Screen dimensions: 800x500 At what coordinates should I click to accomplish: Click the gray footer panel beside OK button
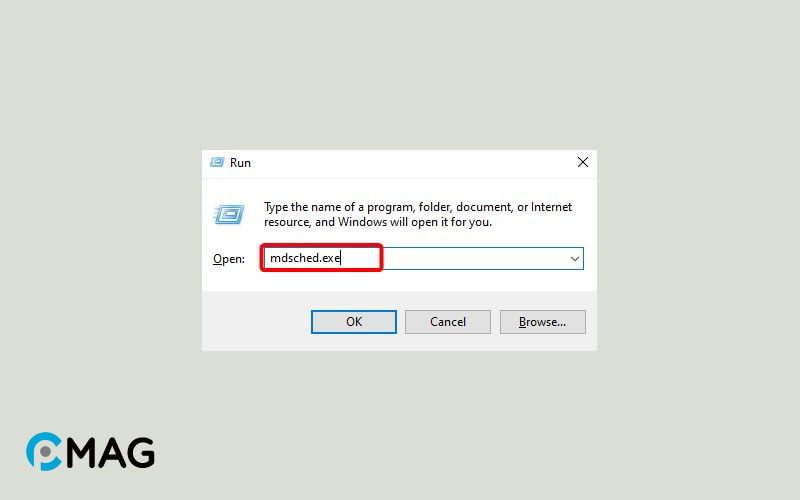point(256,321)
